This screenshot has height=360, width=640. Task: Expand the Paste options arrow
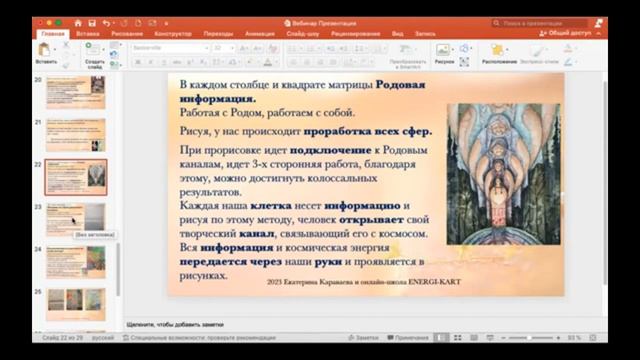pos(55,50)
